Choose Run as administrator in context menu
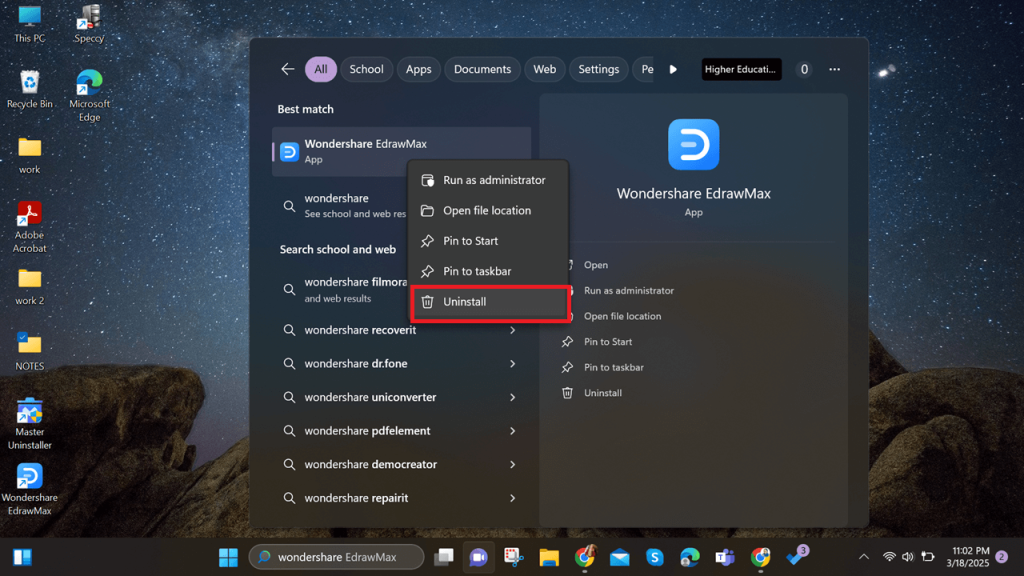The height and width of the screenshot is (576, 1024). point(488,180)
